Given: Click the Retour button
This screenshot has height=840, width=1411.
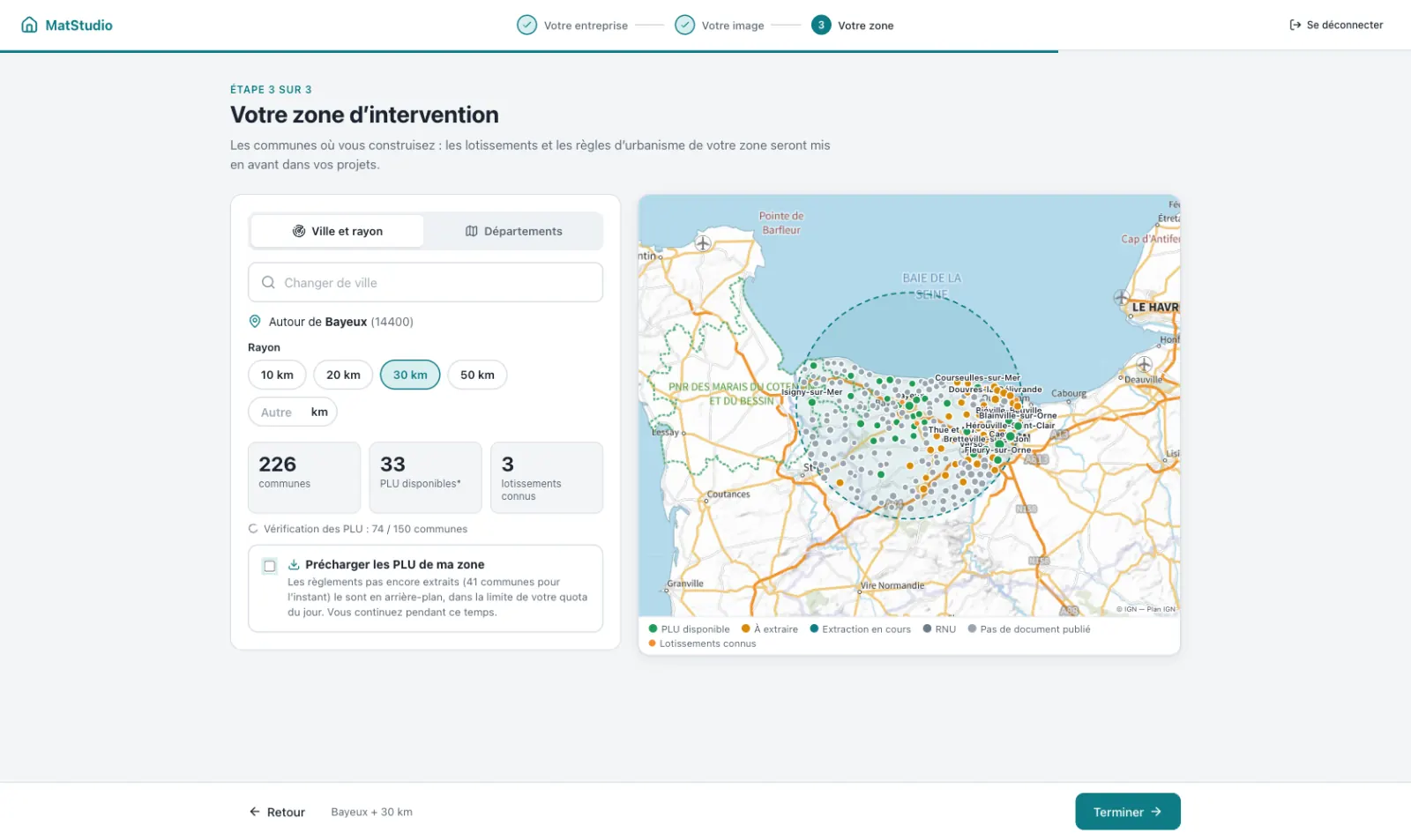Looking at the screenshot, I should point(277,812).
